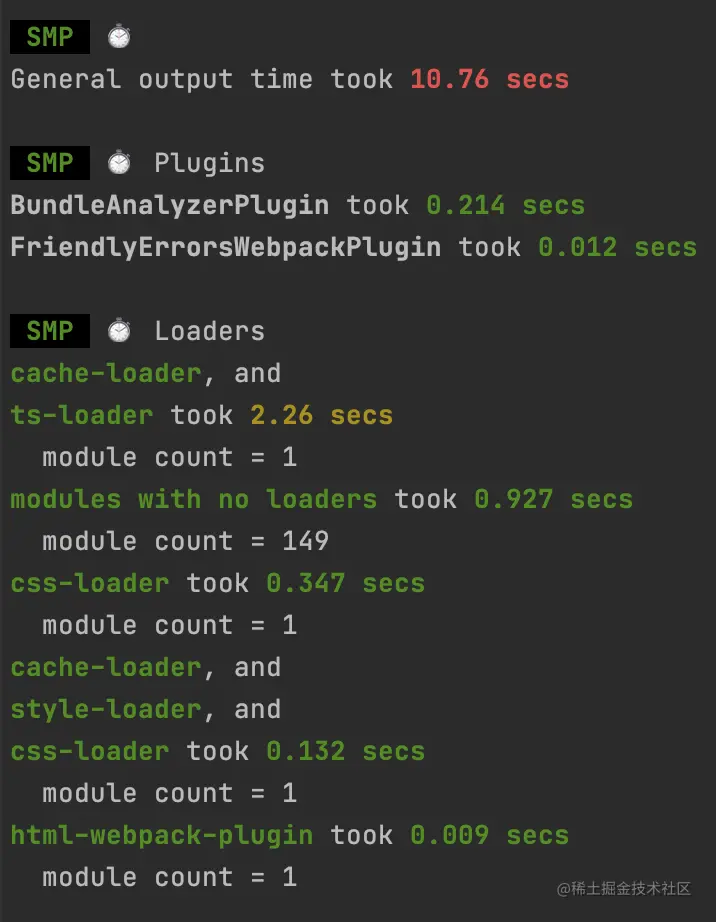716x922 pixels.
Task: Select the FriendlyErrorsWebpackPlugin name
Action: click(225, 247)
